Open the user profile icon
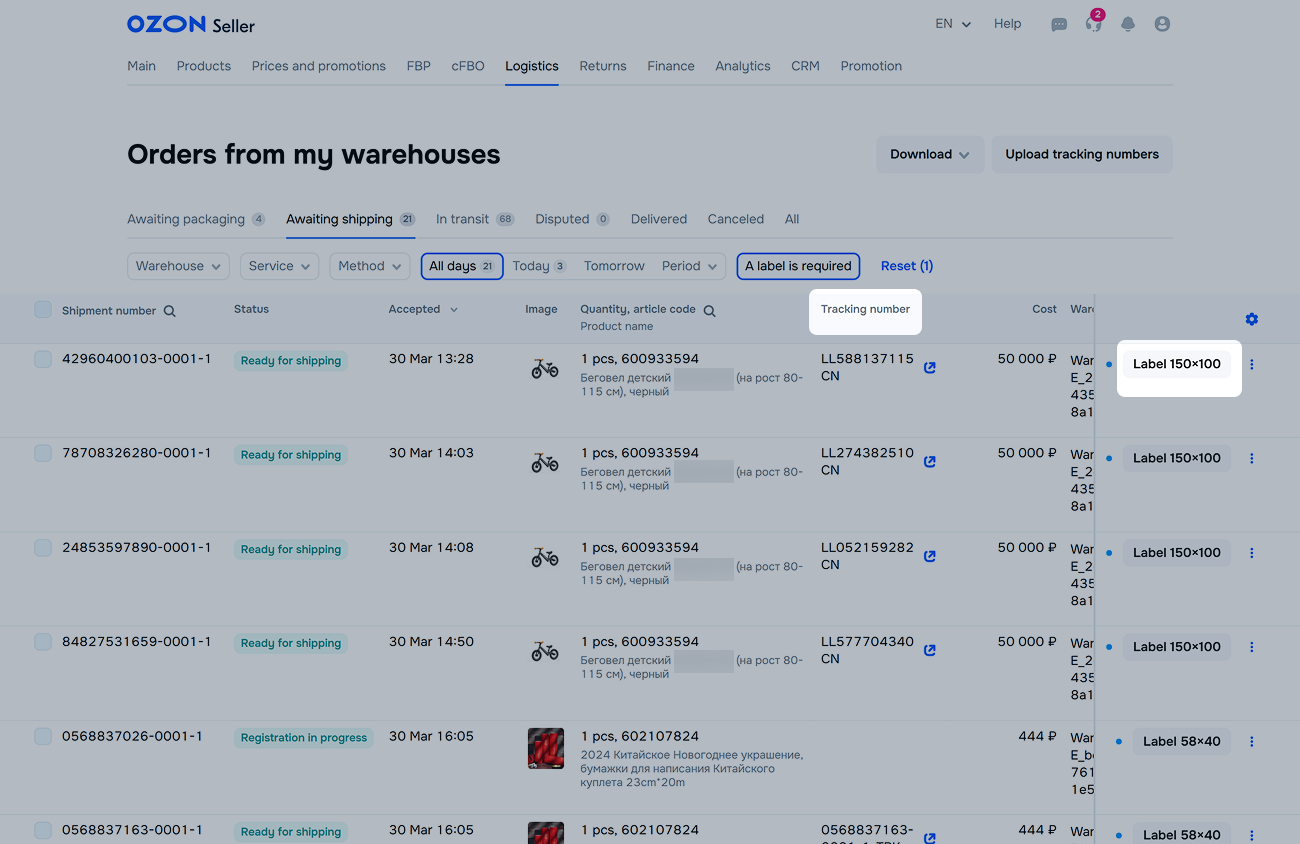This screenshot has height=844, width=1300. click(1162, 24)
